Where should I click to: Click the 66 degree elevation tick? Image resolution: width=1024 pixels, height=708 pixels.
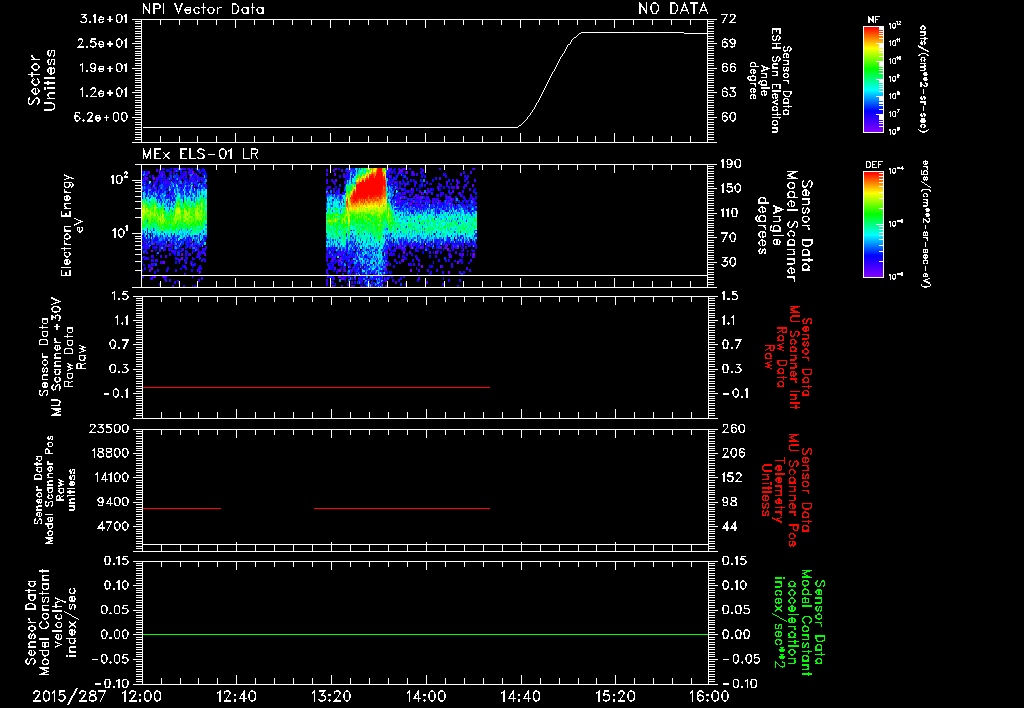(729, 68)
